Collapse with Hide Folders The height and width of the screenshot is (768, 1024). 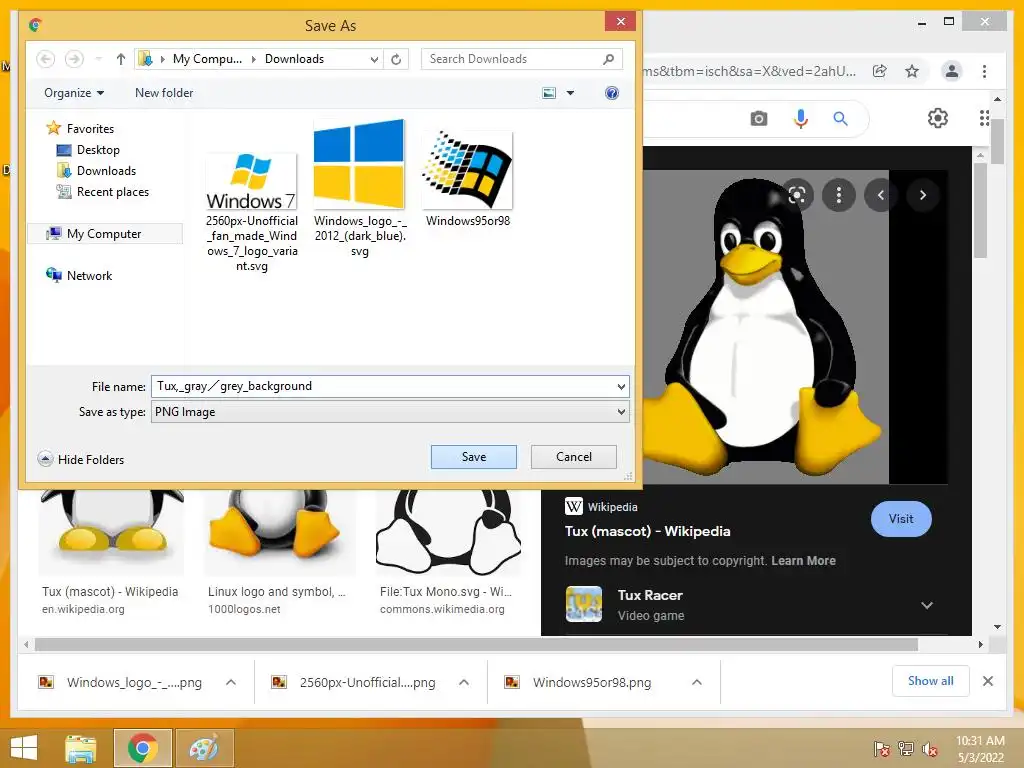coord(81,459)
